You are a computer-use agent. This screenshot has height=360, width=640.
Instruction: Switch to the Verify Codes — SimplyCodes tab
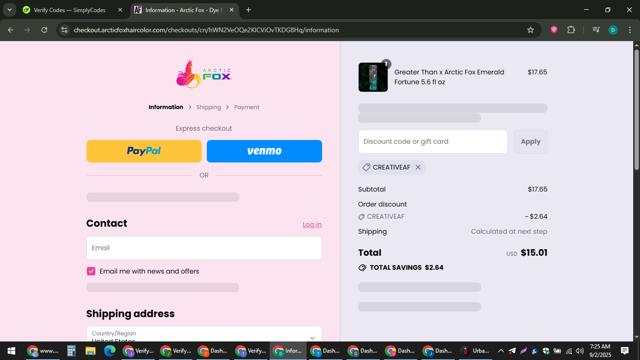tap(69, 10)
